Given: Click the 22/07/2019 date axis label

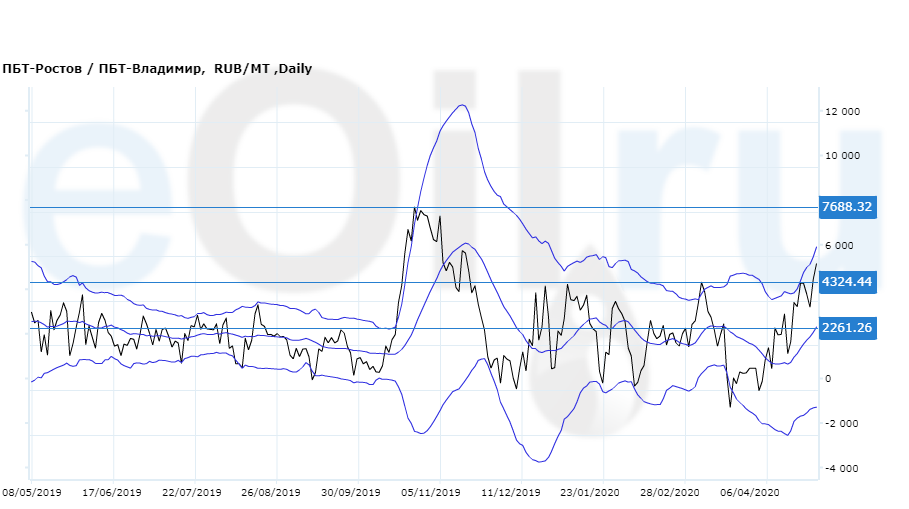Looking at the screenshot, I should pyautogui.click(x=191, y=493).
